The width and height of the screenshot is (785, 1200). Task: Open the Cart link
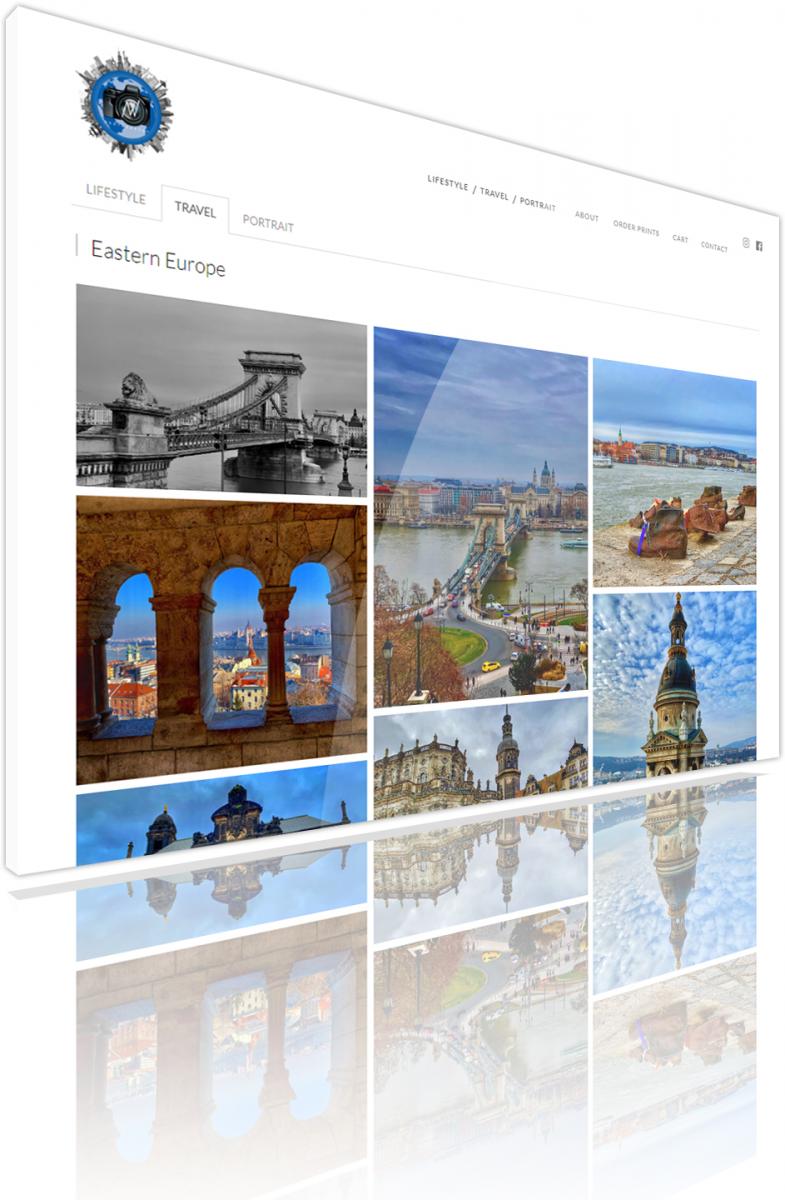tap(680, 239)
